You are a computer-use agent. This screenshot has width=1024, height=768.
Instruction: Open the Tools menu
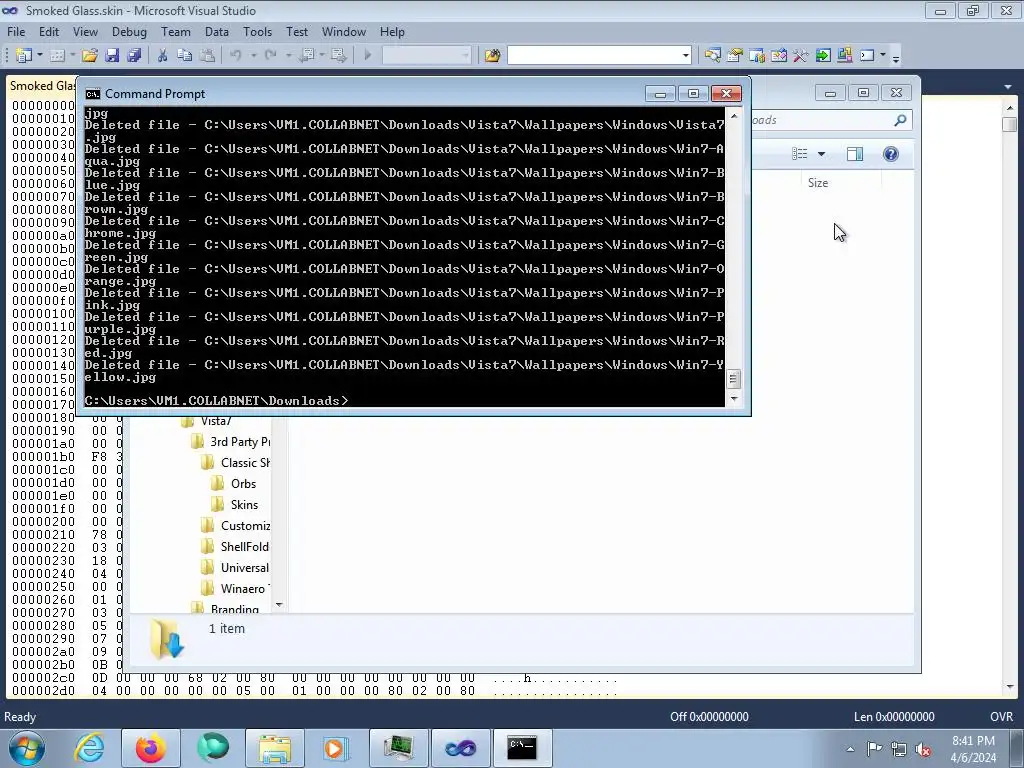click(257, 32)
